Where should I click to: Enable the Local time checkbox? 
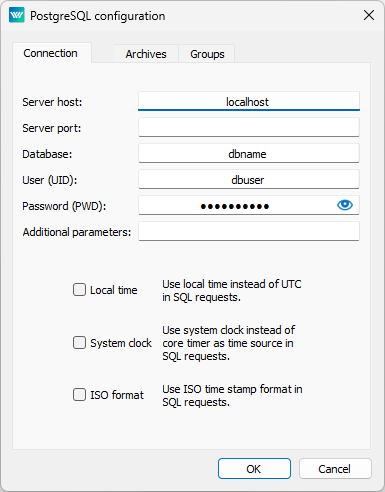click(x=79, y=290)
